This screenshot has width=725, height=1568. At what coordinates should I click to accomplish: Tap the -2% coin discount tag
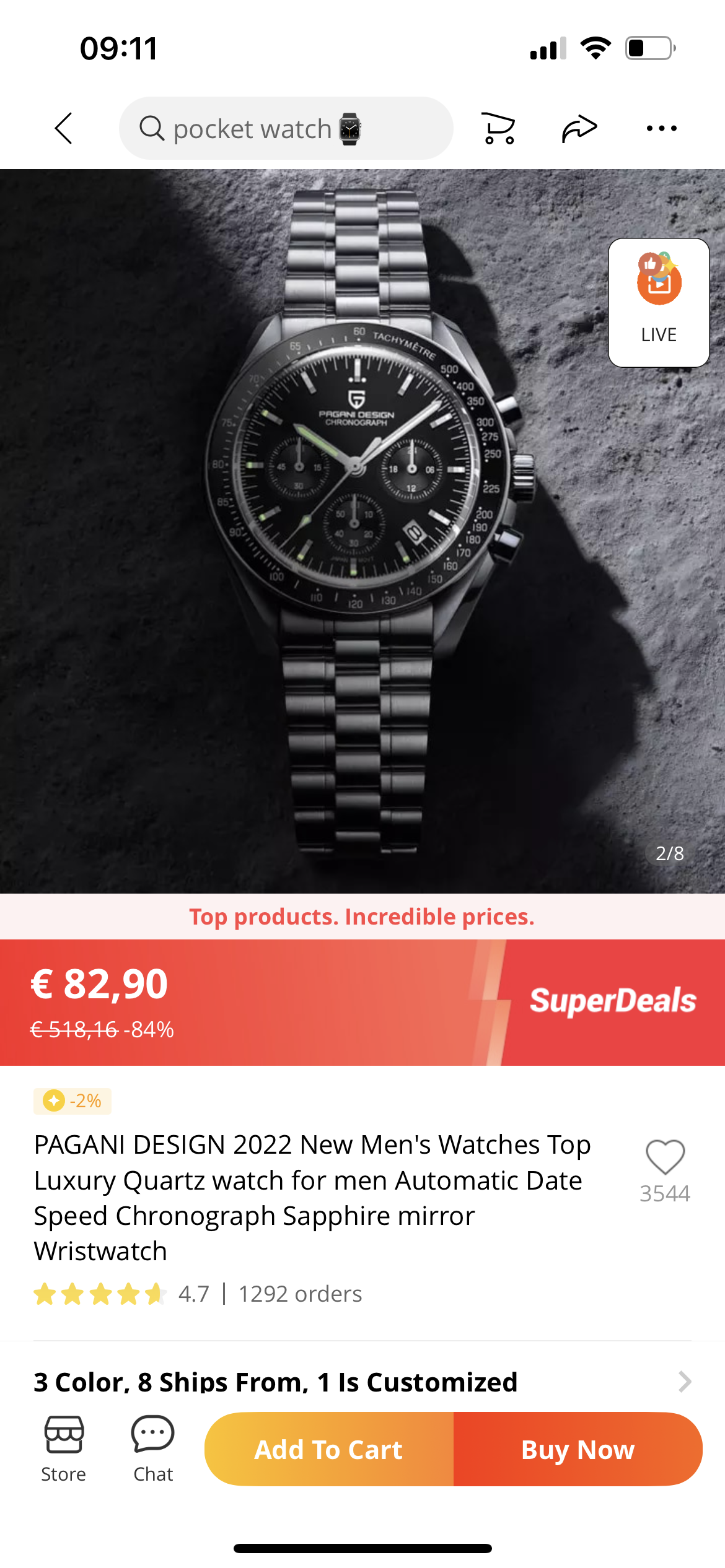pos(72,1100)
